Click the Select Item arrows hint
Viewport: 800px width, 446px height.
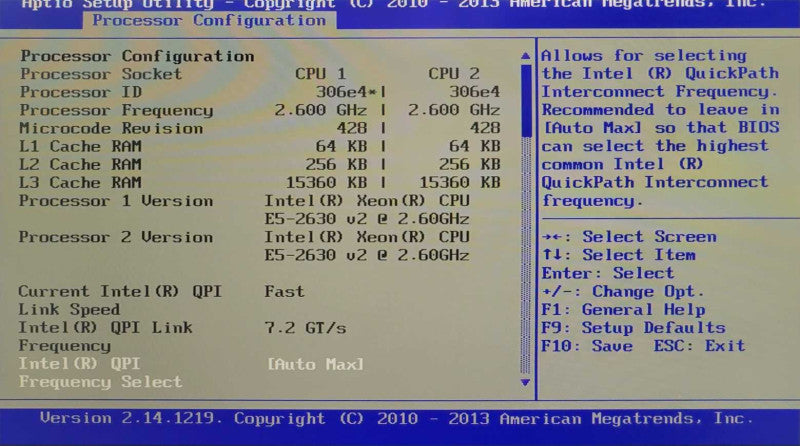pyautogui.click(x=618, y=255)
